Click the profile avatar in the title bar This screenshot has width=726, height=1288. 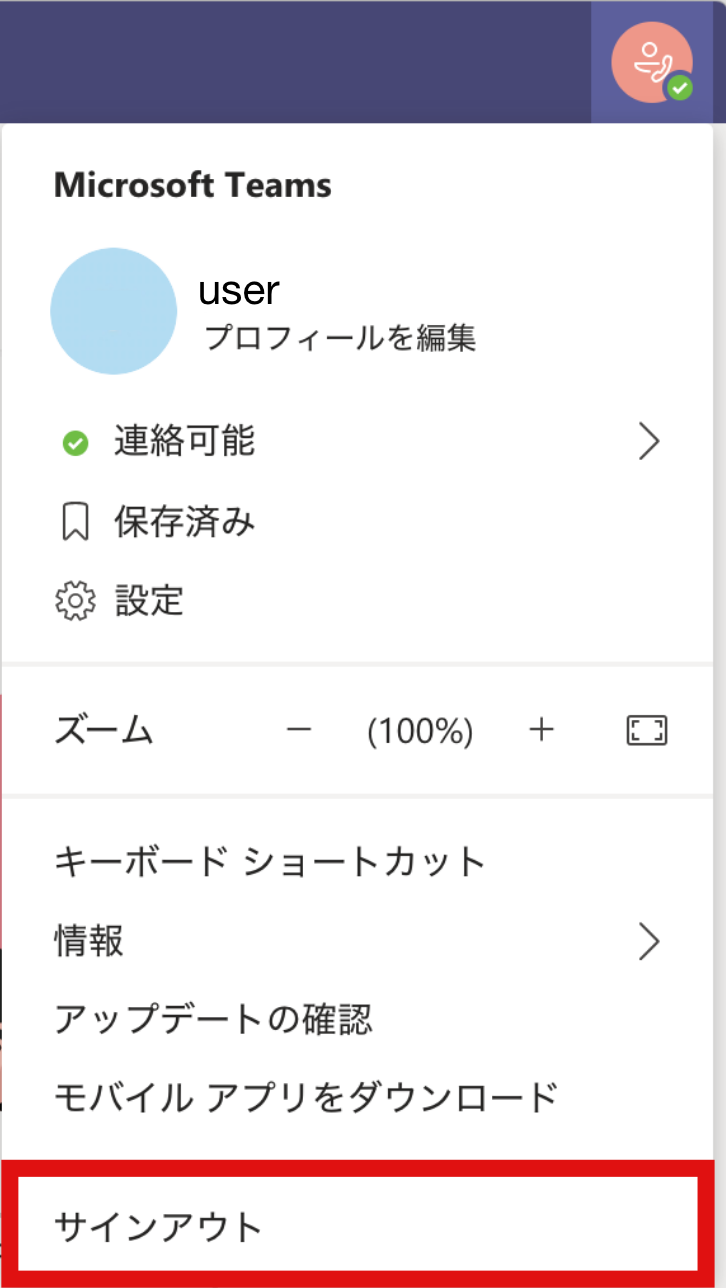(652, 63)
